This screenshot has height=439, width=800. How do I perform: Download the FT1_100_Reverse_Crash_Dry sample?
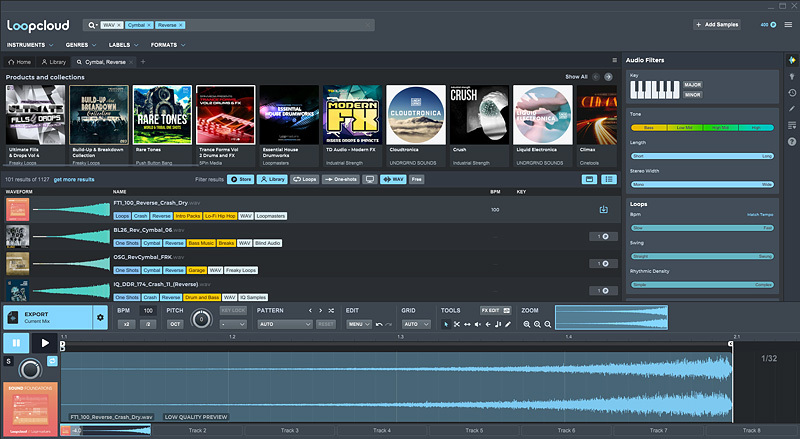tap(603, 210)
